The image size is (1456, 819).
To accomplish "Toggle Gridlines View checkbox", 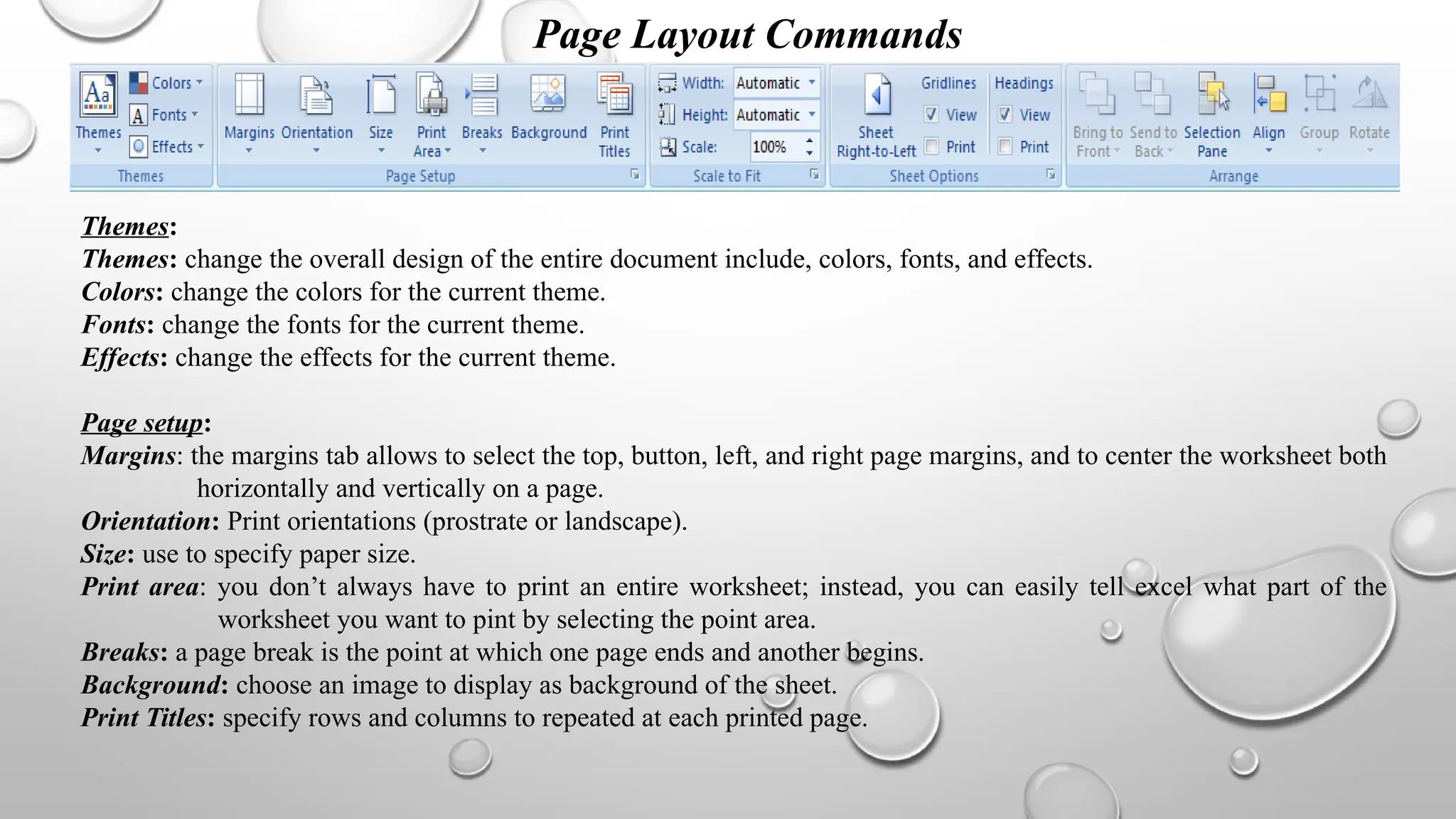I will [x=931, y=114].
